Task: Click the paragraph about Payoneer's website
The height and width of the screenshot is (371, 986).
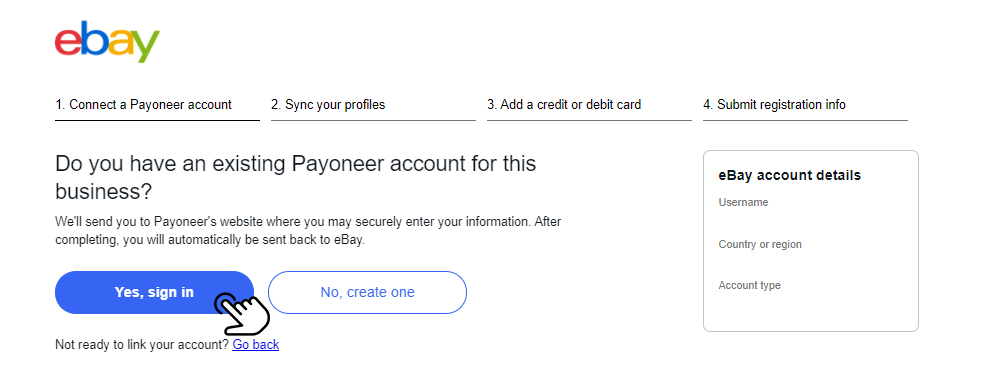Action: pos(308,231)
